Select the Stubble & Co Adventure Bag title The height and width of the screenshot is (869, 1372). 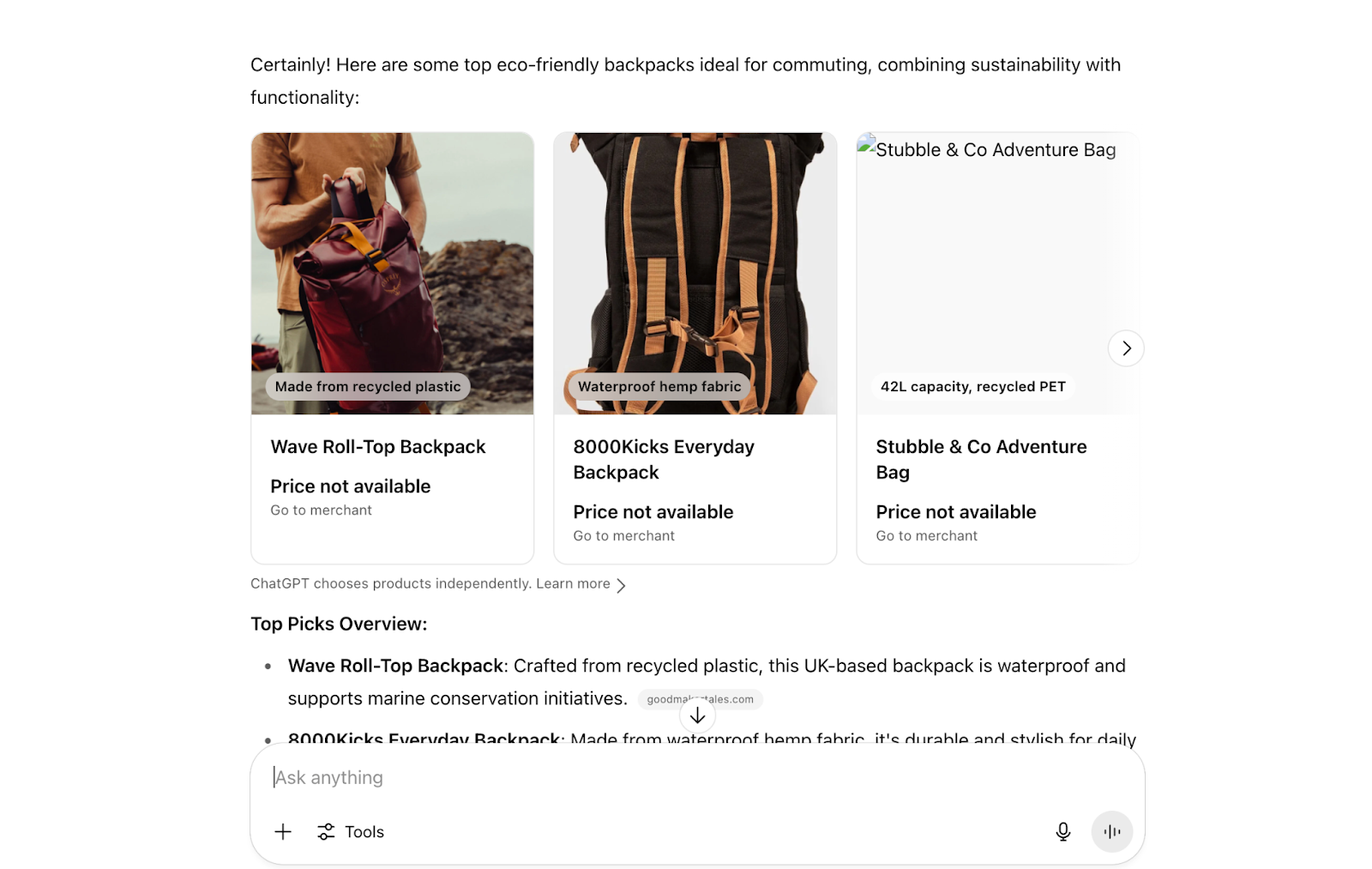[981, 460]
